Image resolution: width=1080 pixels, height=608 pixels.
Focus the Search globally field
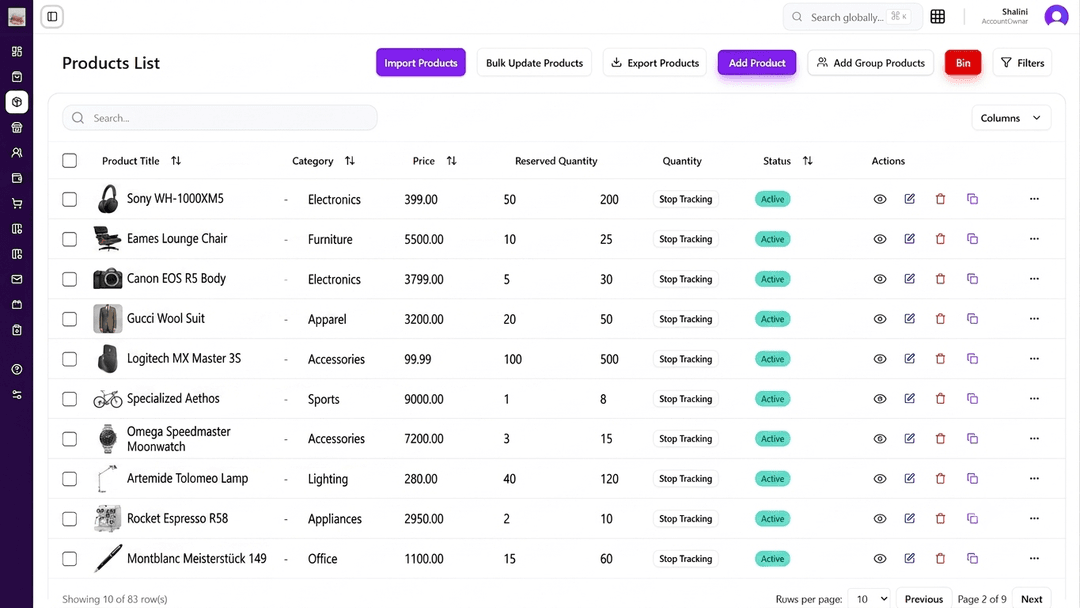853,17
